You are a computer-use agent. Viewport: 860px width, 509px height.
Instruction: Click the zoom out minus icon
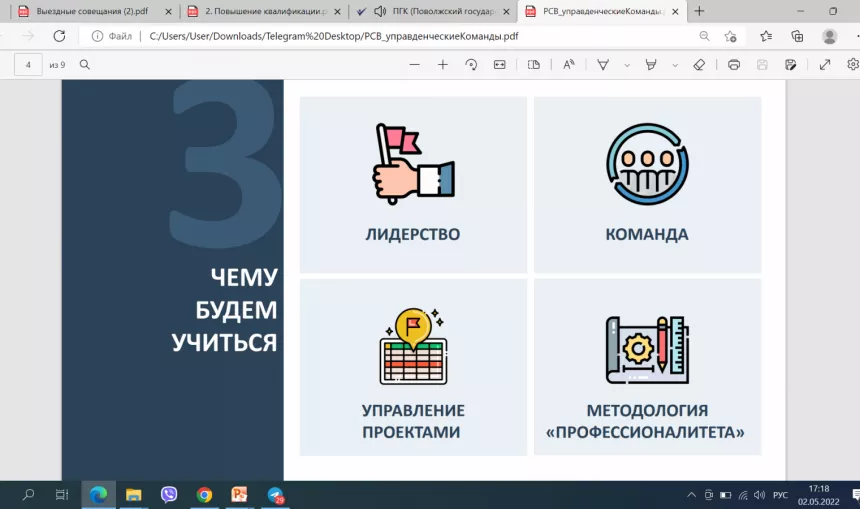tap(414, 65)
